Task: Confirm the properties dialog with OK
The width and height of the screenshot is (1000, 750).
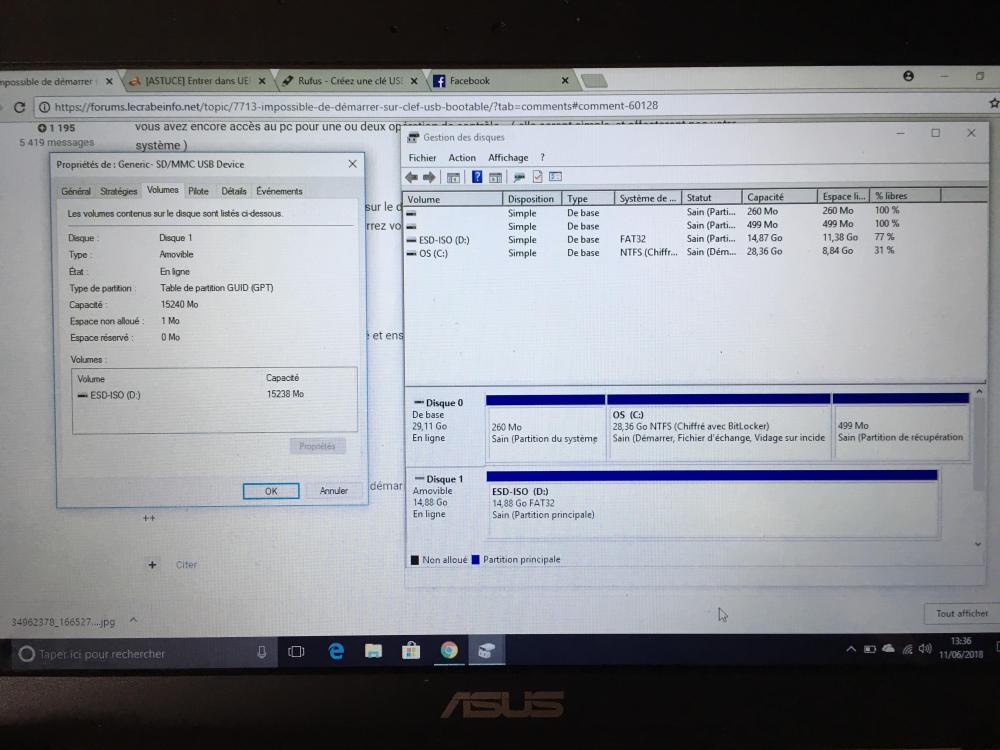Action: [271, 491]
